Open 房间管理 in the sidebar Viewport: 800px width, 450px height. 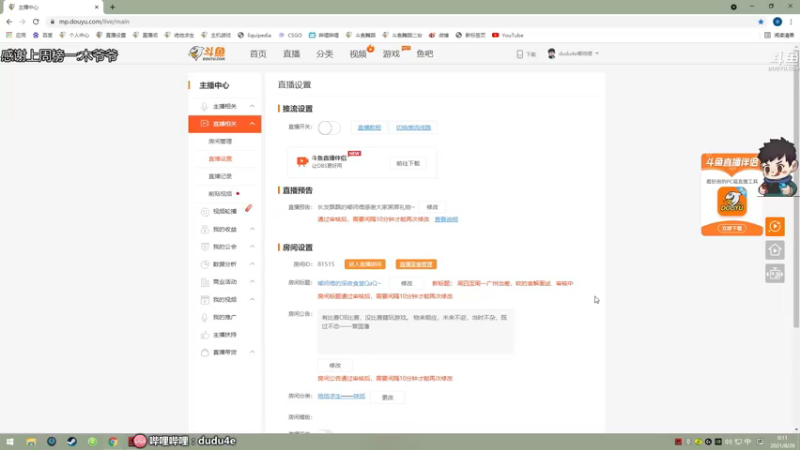[x=220, y=141]
